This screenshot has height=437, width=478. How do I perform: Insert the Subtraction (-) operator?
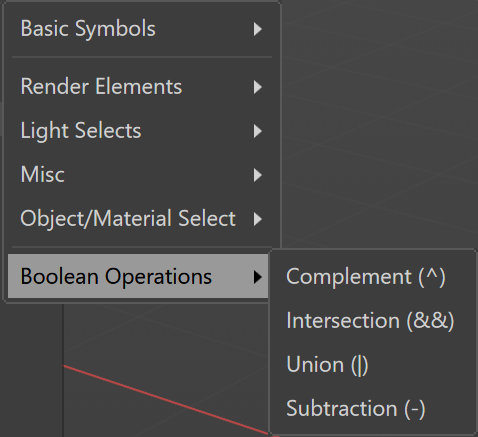coord(372,409)
